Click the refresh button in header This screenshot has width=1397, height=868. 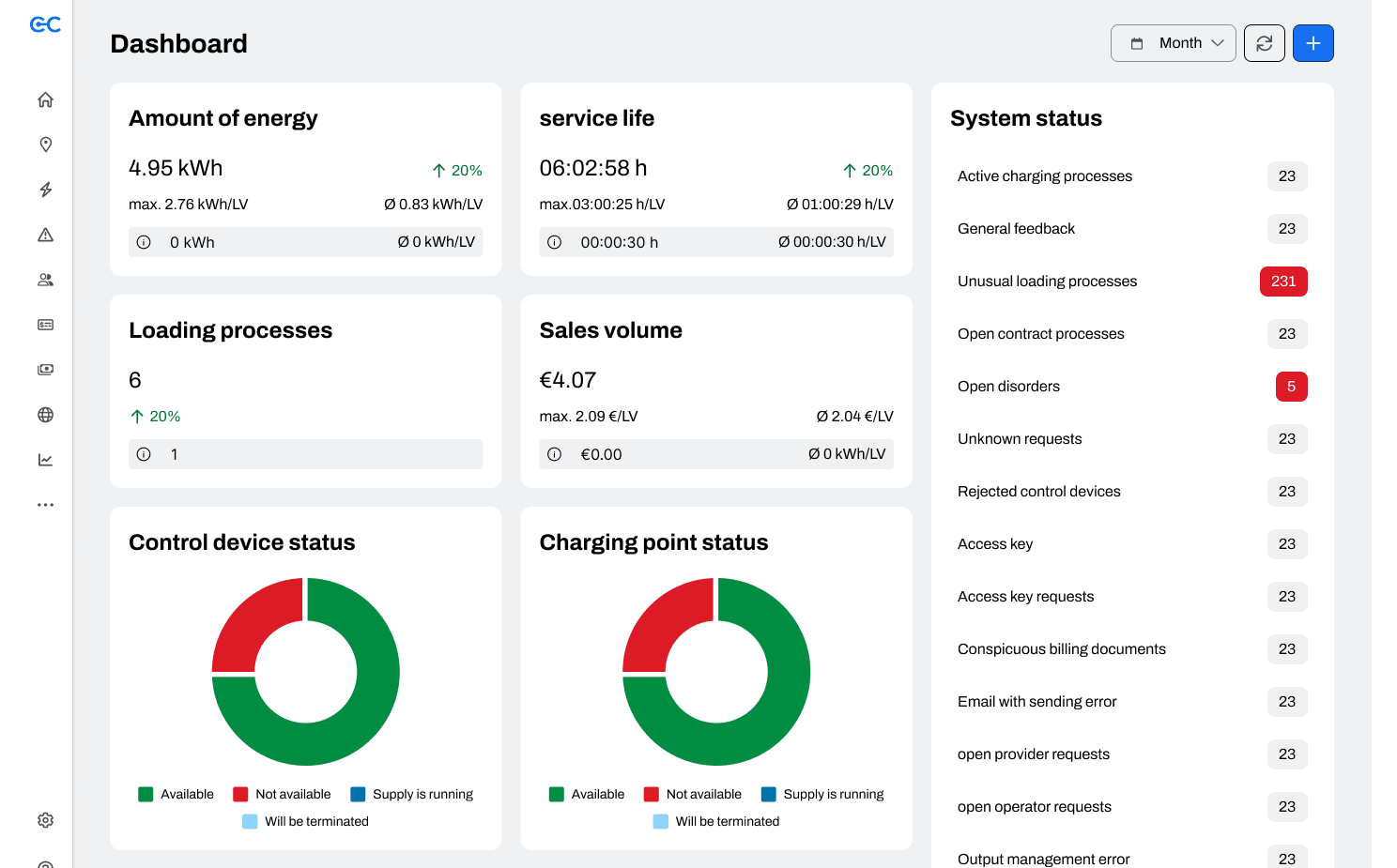point(1264,43)
